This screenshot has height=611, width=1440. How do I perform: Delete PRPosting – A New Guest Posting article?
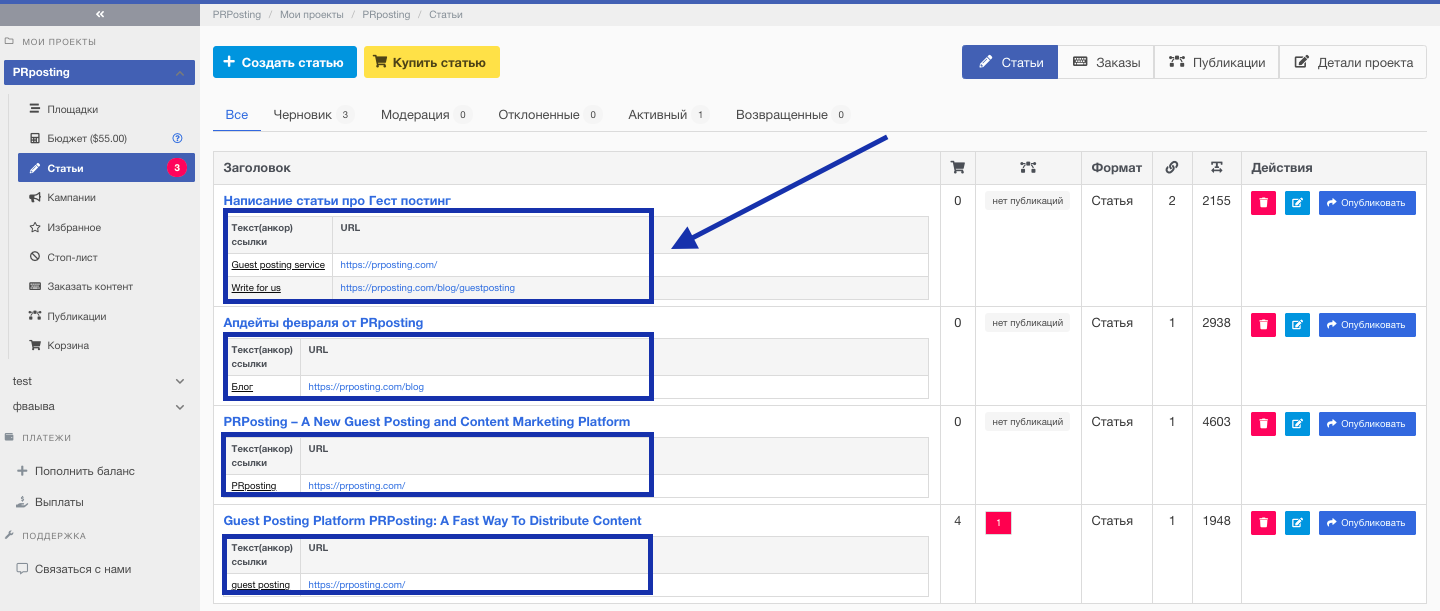coord(1264,424)
